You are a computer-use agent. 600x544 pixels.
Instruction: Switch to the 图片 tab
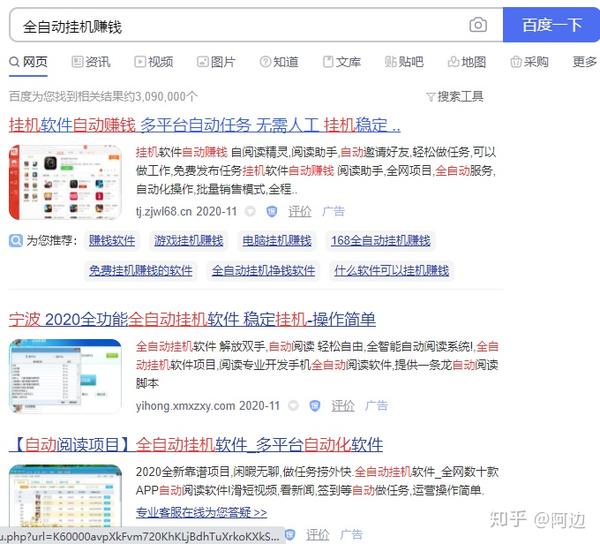[216, 62]
